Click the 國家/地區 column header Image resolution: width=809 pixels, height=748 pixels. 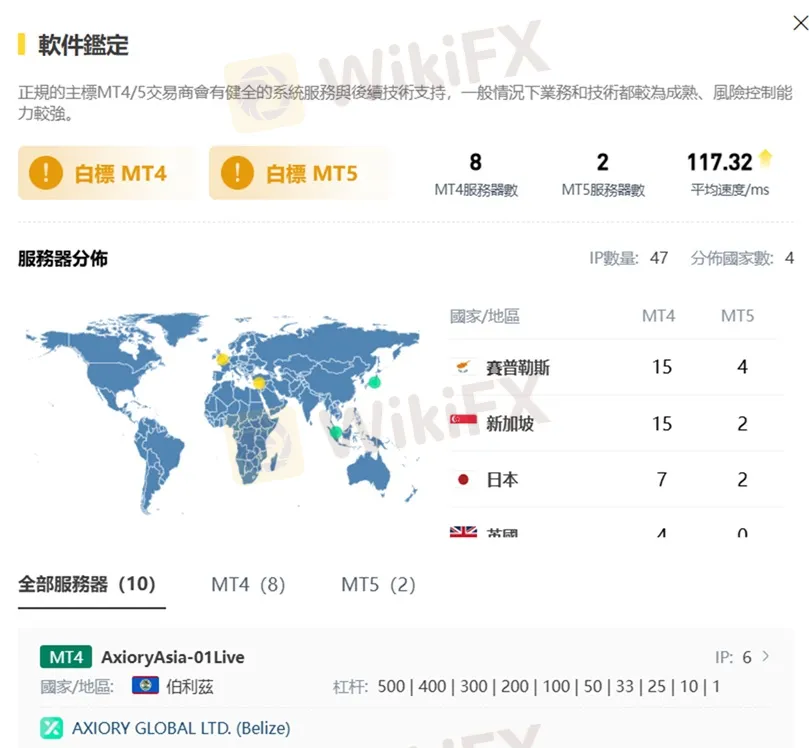pos(484,316)
